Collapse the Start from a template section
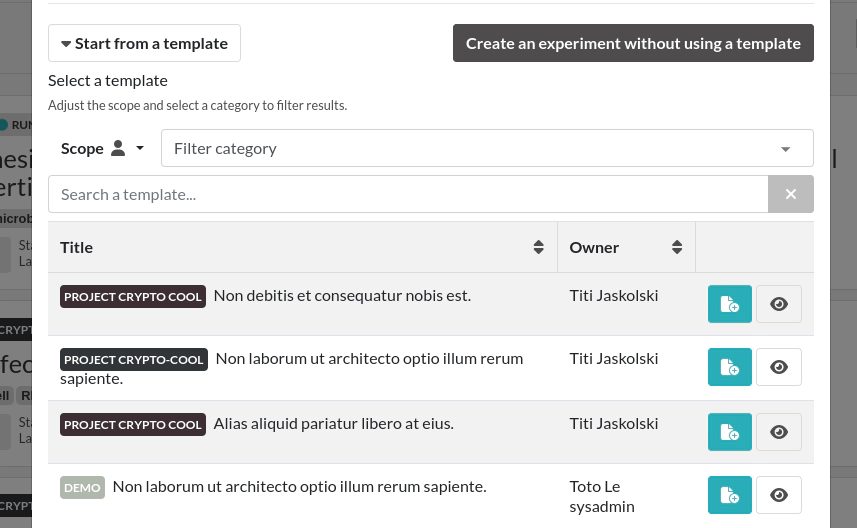857x528 pixels. pyautogui.click(x=144, y=43)
